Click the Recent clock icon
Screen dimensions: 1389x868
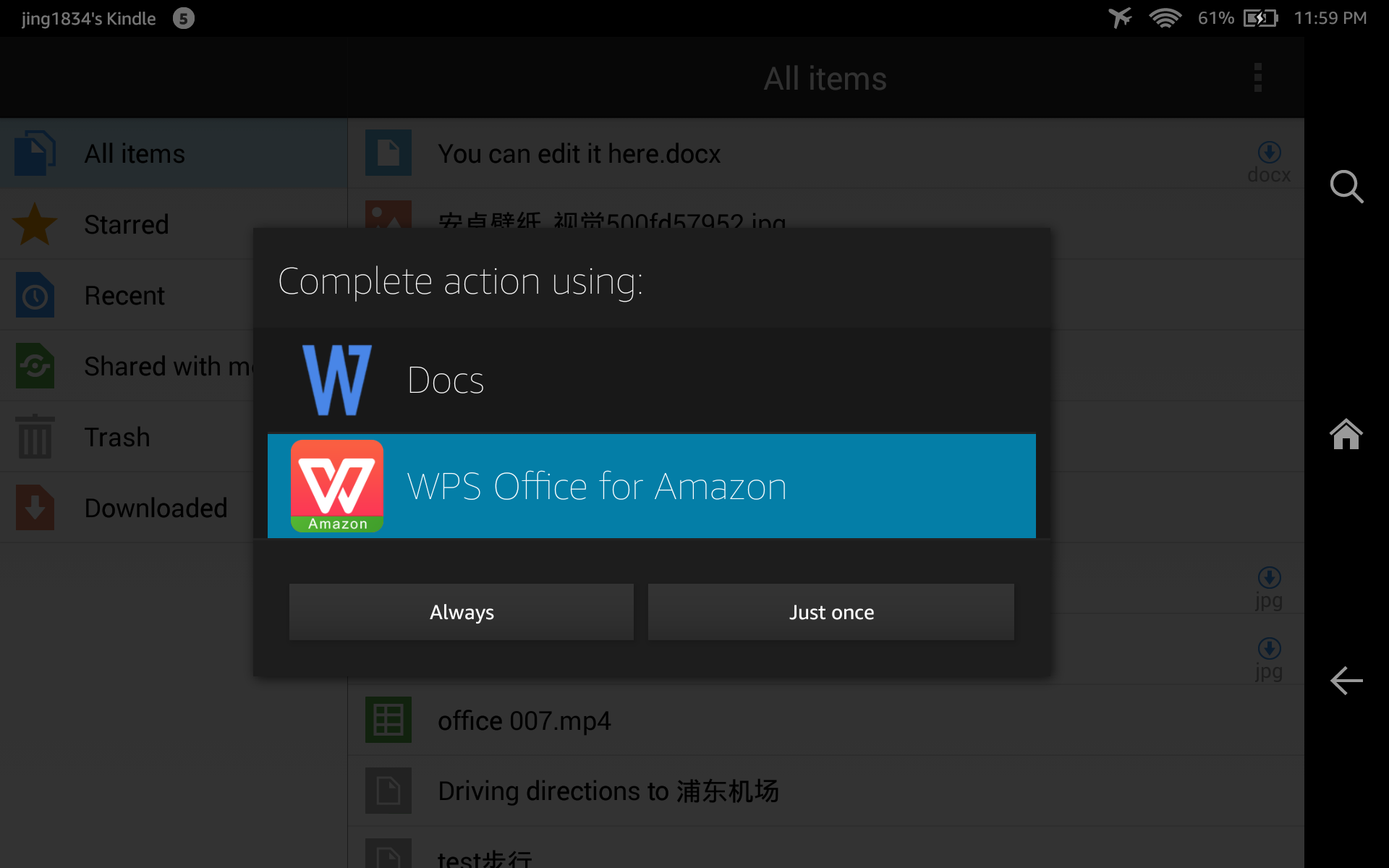pos(34,294)
